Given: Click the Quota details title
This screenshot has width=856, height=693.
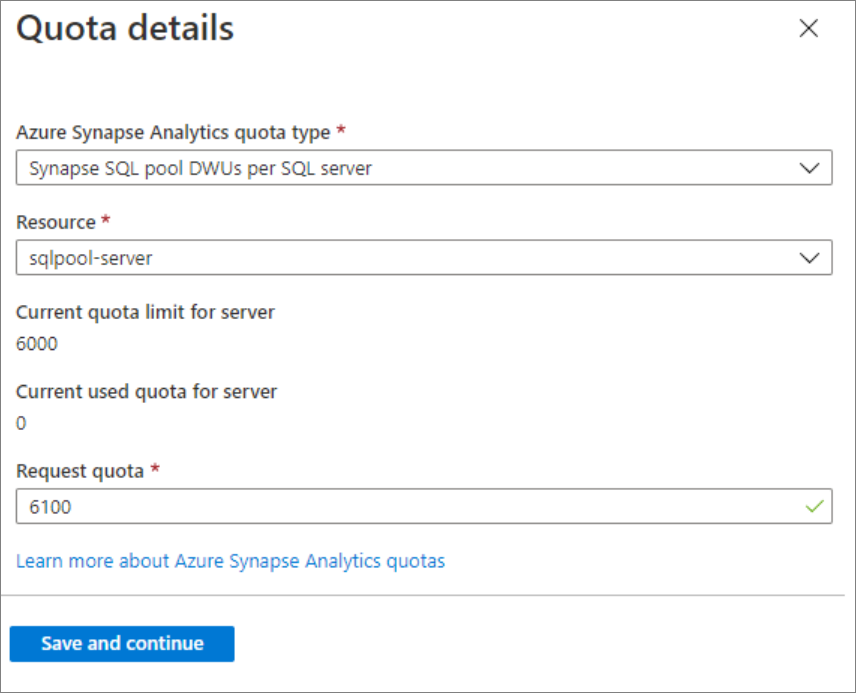Looking at the screenshot, I should point(124,28).
